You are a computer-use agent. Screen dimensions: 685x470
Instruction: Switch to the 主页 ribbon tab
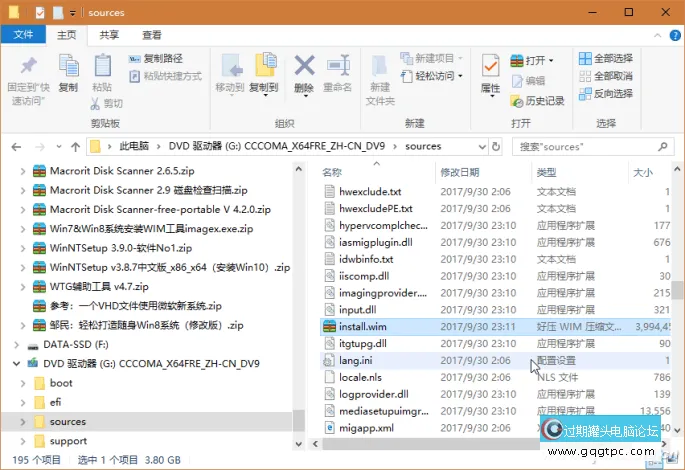(x=66, y=35)
